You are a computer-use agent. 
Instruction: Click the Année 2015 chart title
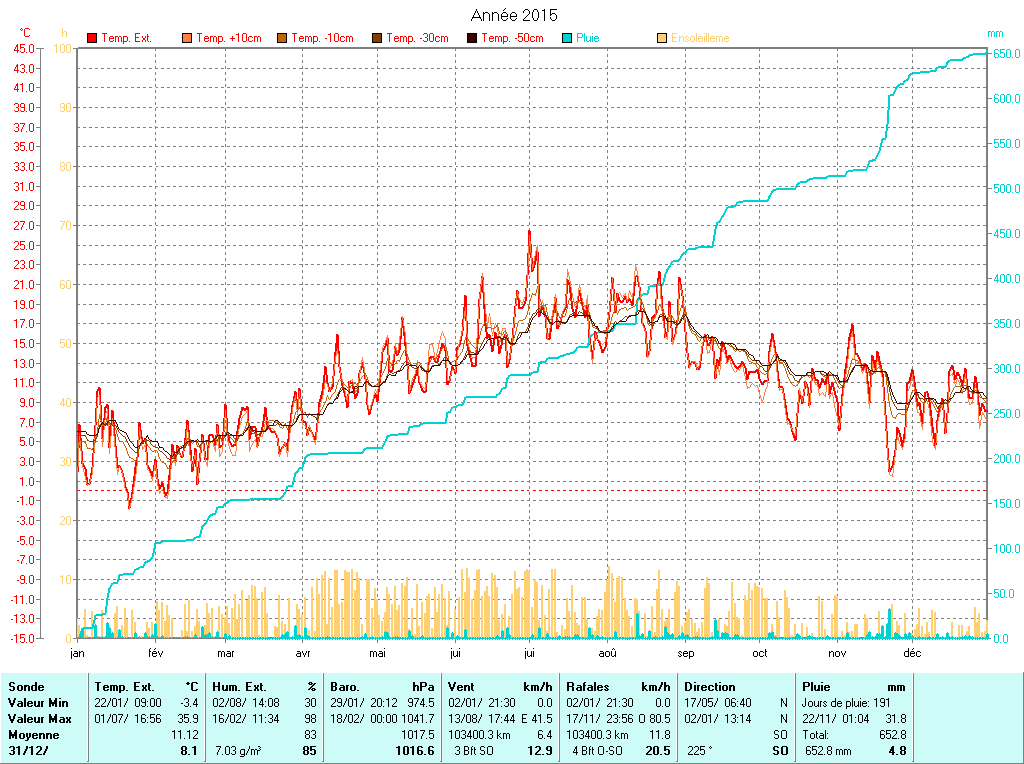(514, 15)
